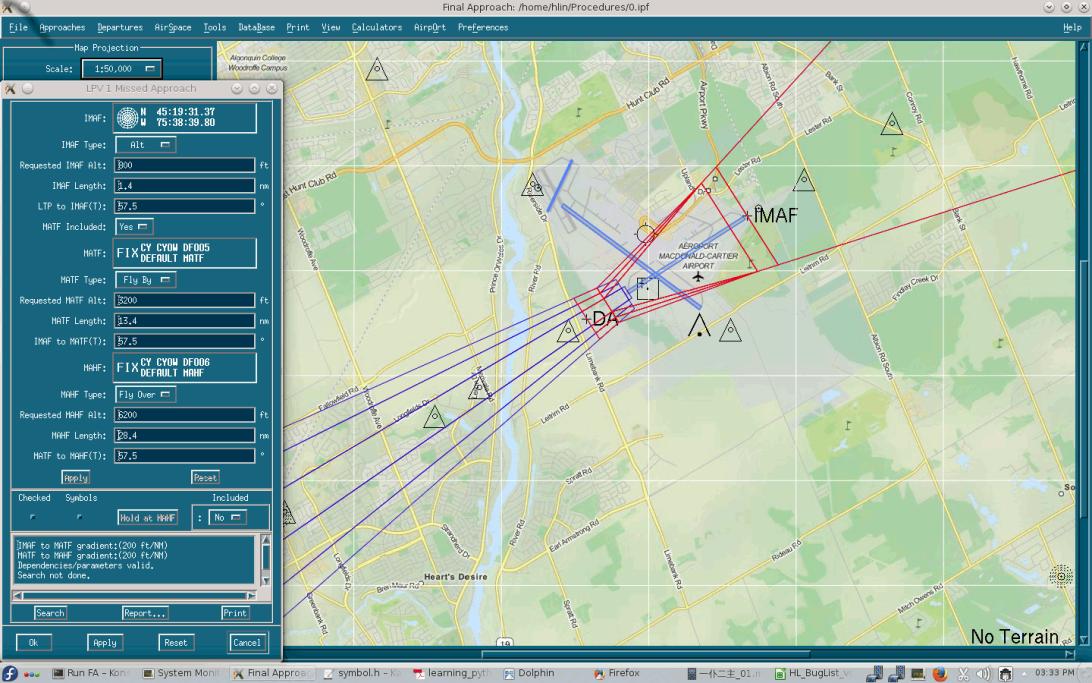Click the MATF FIX icon button
This screenshot has height=683, width=1092.
[127, 252]
